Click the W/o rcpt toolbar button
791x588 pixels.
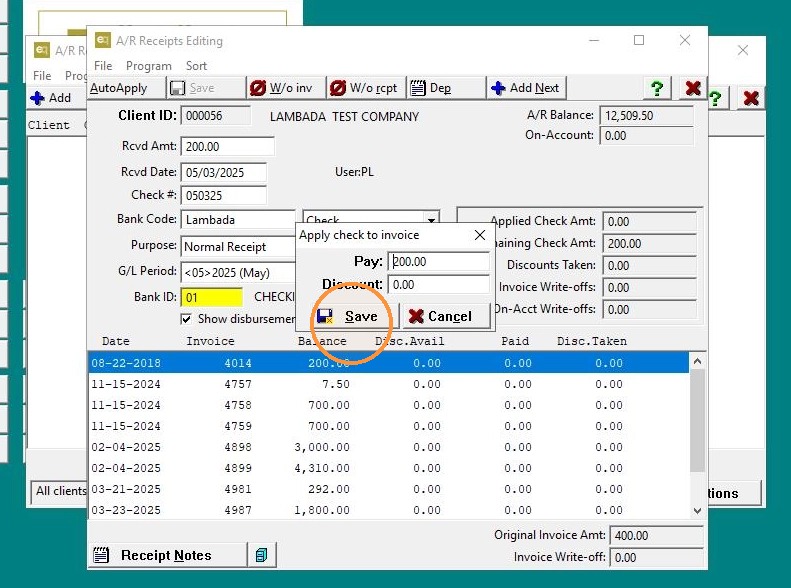[367, 88]
